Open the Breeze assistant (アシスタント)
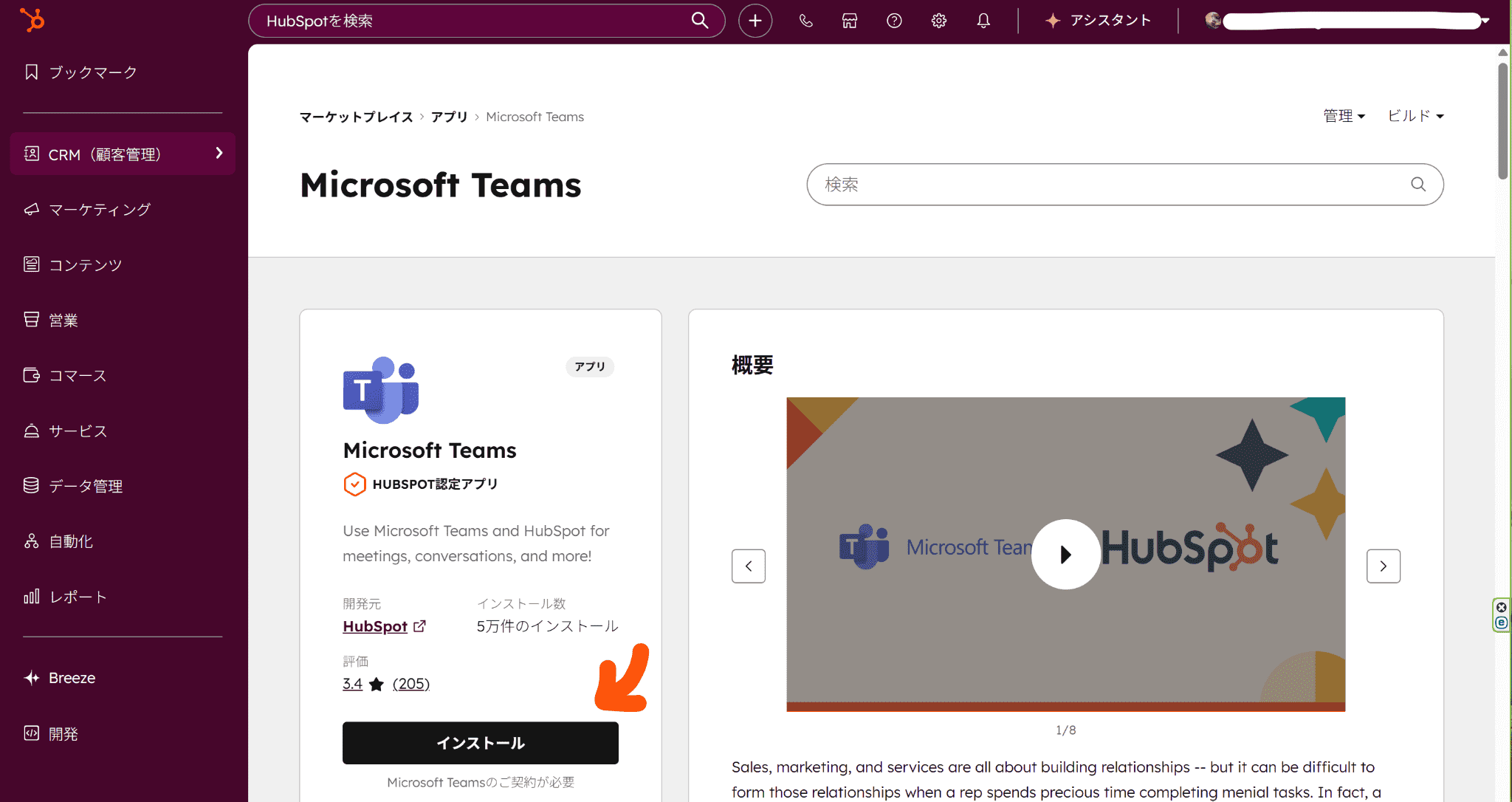Viewport: 1512px width, 802px height. tap(1099, 21)
